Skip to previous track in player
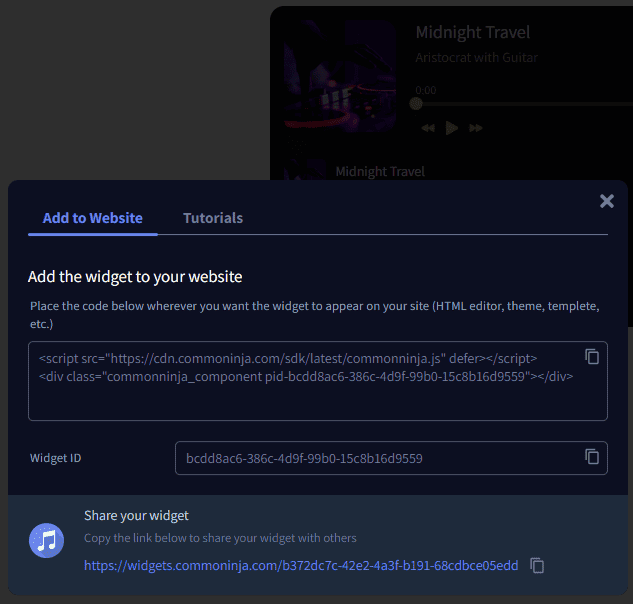 428,128
